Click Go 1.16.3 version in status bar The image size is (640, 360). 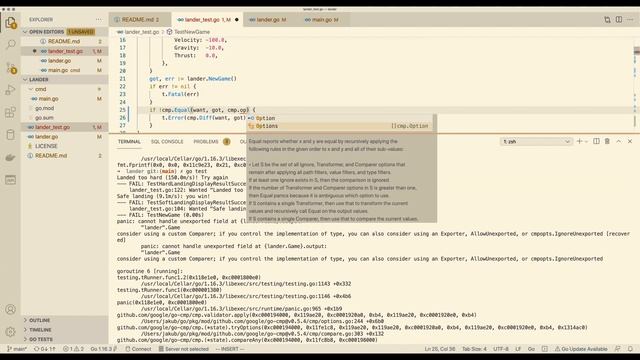click(x=104, y=349)
